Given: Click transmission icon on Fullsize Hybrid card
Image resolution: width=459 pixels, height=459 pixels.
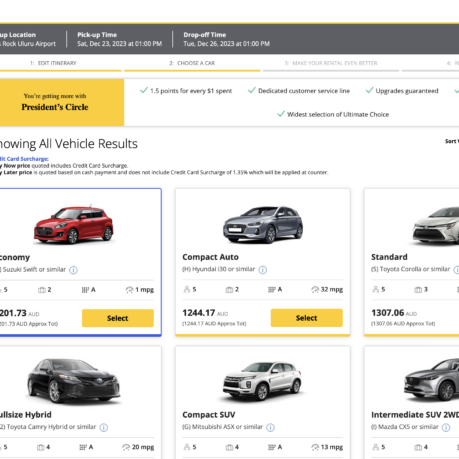Looking at the screenshot, I should (83, 447).
